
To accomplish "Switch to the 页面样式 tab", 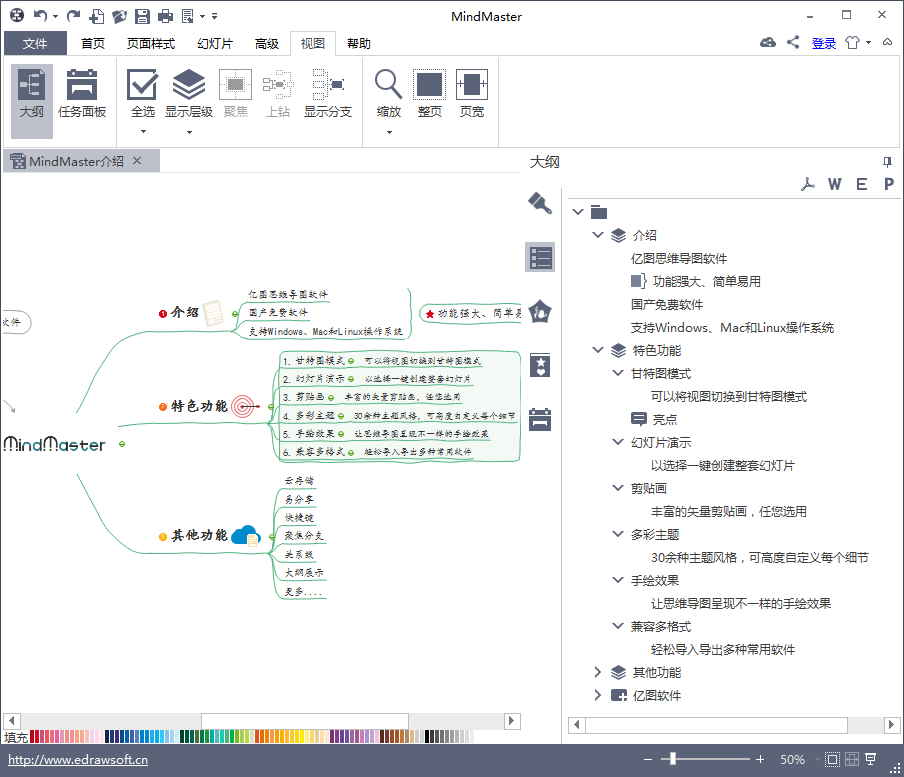I will coord(151,43).
